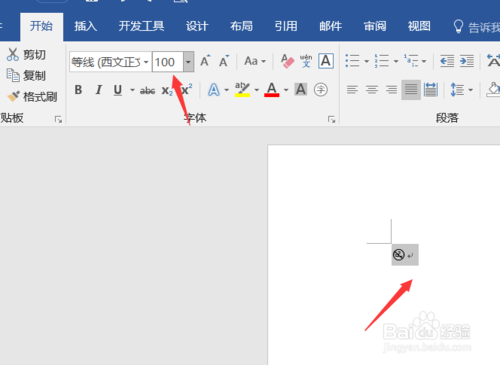This screenshot has width=500, height=365.
Task: Open clipboard pane dialog launcher
Action: 58,119
